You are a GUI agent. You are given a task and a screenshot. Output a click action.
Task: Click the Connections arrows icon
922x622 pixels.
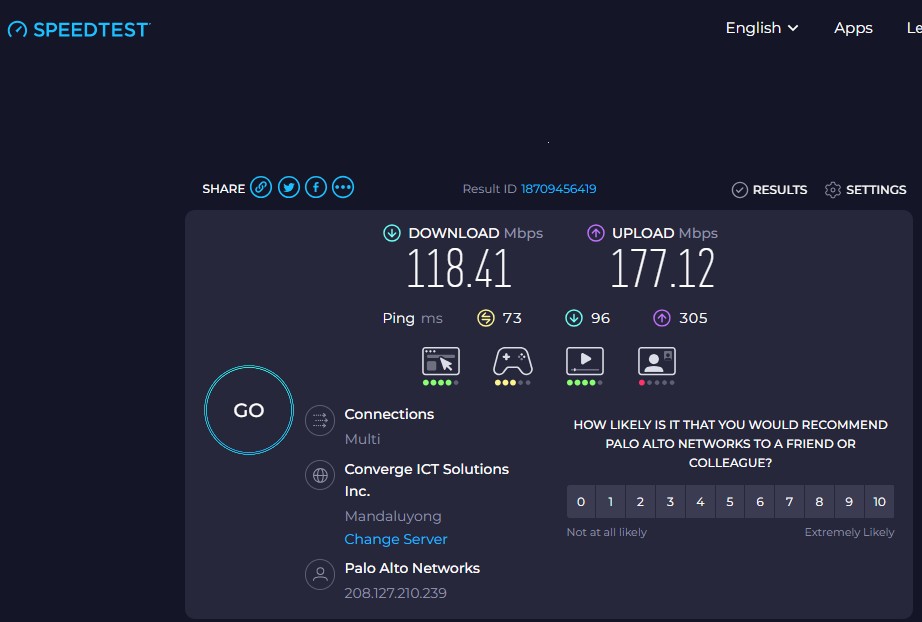320,420
